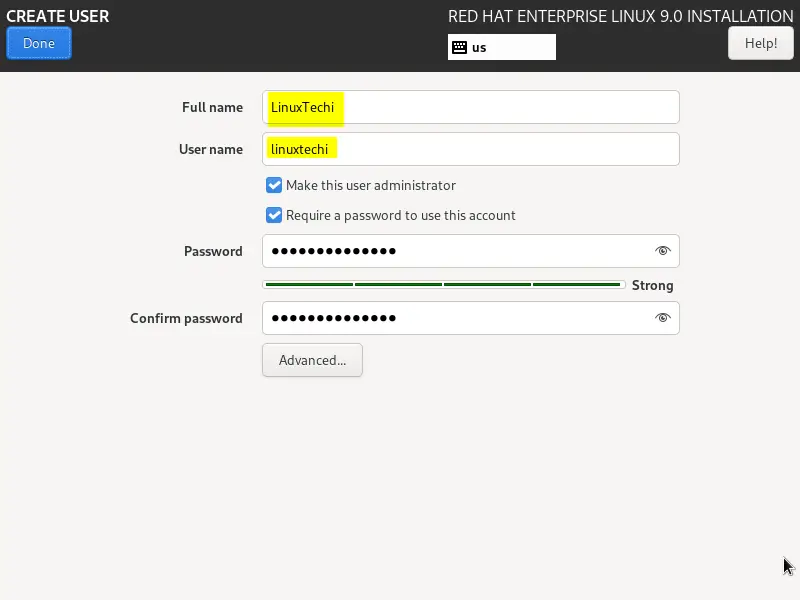Click the green password strength bar

pos(443,285)
